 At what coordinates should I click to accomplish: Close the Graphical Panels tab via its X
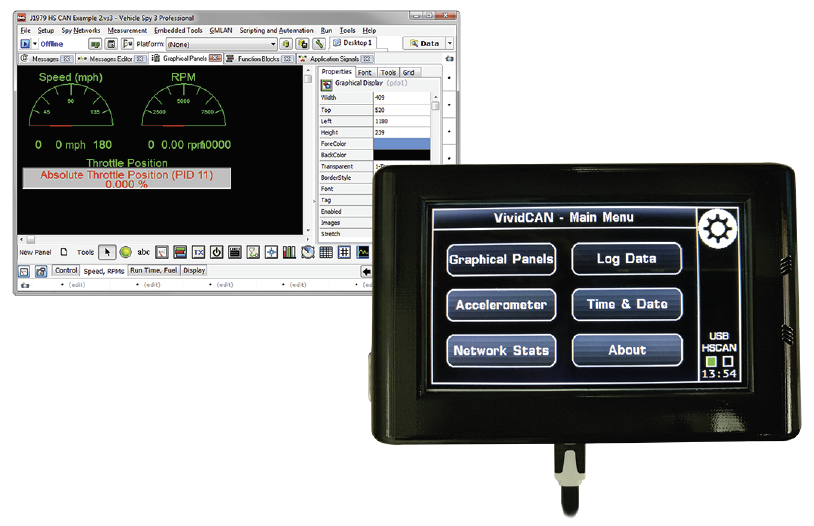pyautogui.click(x=216, y=60)
